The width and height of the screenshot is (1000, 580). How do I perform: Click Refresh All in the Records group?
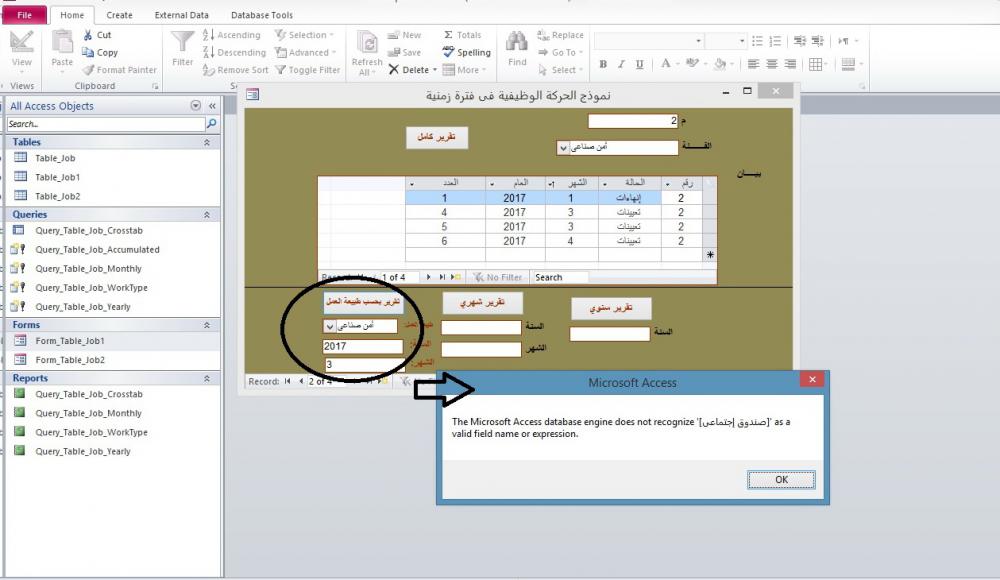[x=367, y=54]
